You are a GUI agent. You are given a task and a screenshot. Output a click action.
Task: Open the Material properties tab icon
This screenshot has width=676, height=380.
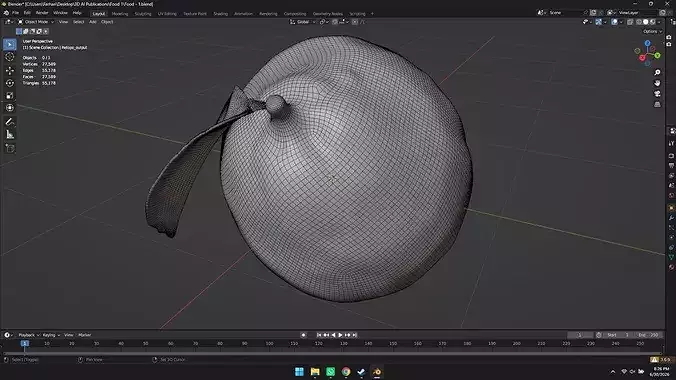(671, 267)
